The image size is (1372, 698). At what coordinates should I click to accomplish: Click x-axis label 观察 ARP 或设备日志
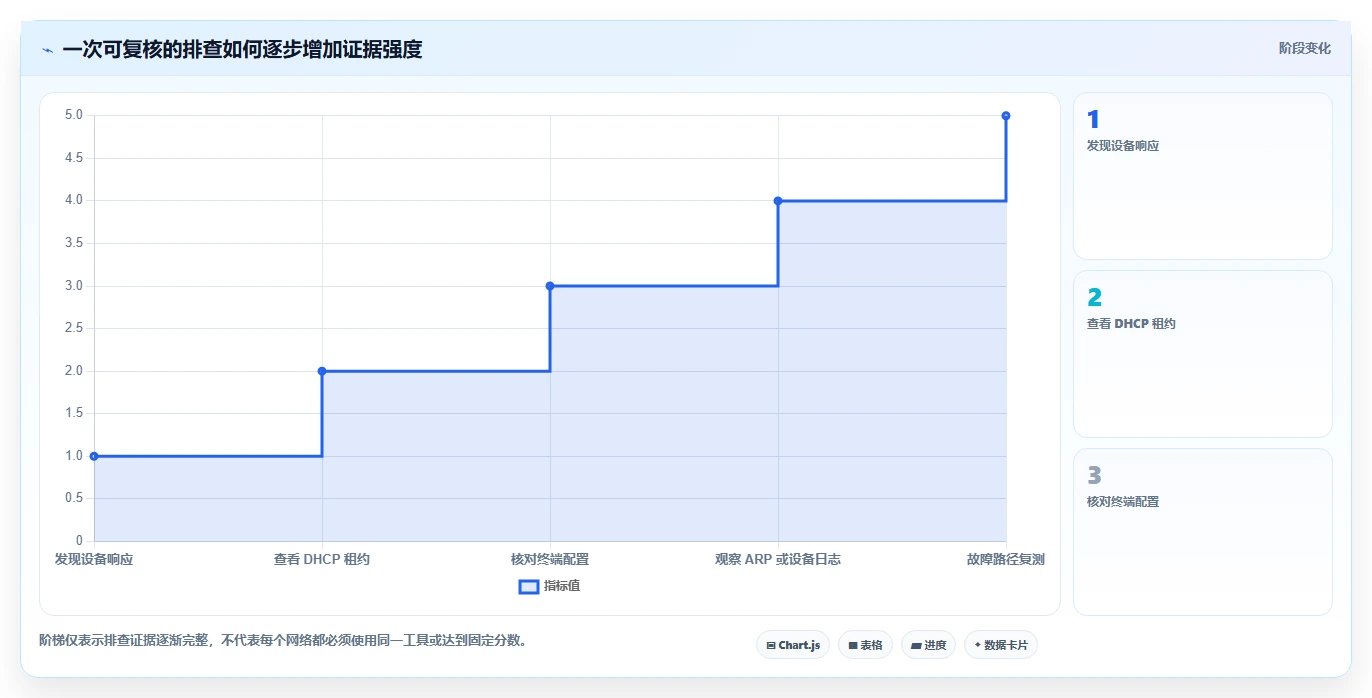click(778, 559)
